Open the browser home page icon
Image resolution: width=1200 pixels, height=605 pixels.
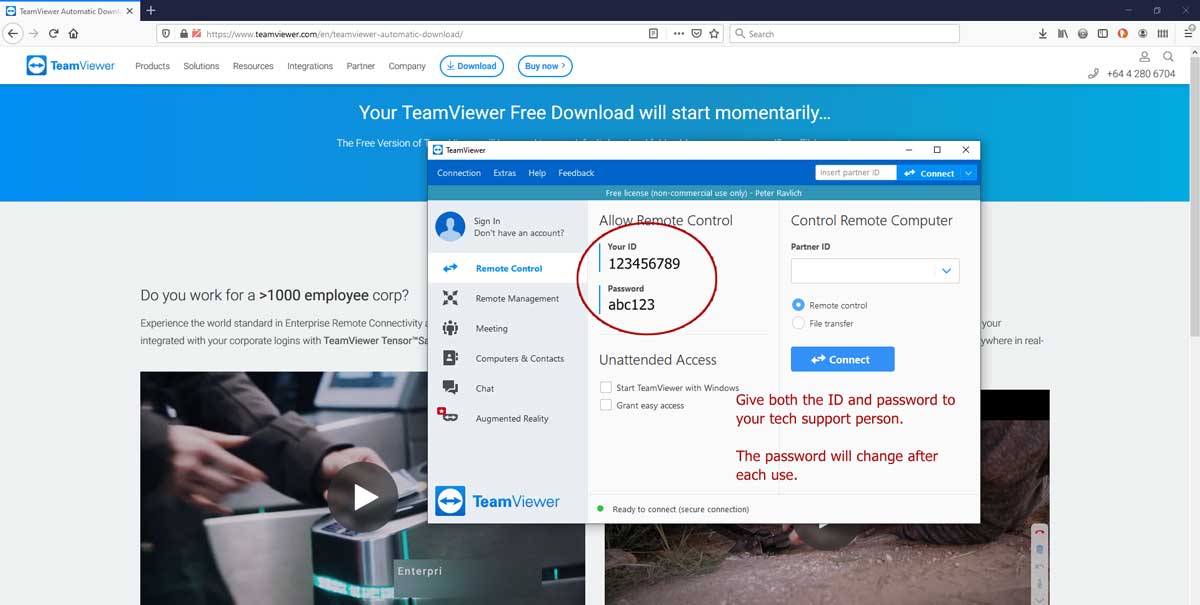[x=74, y=33]
